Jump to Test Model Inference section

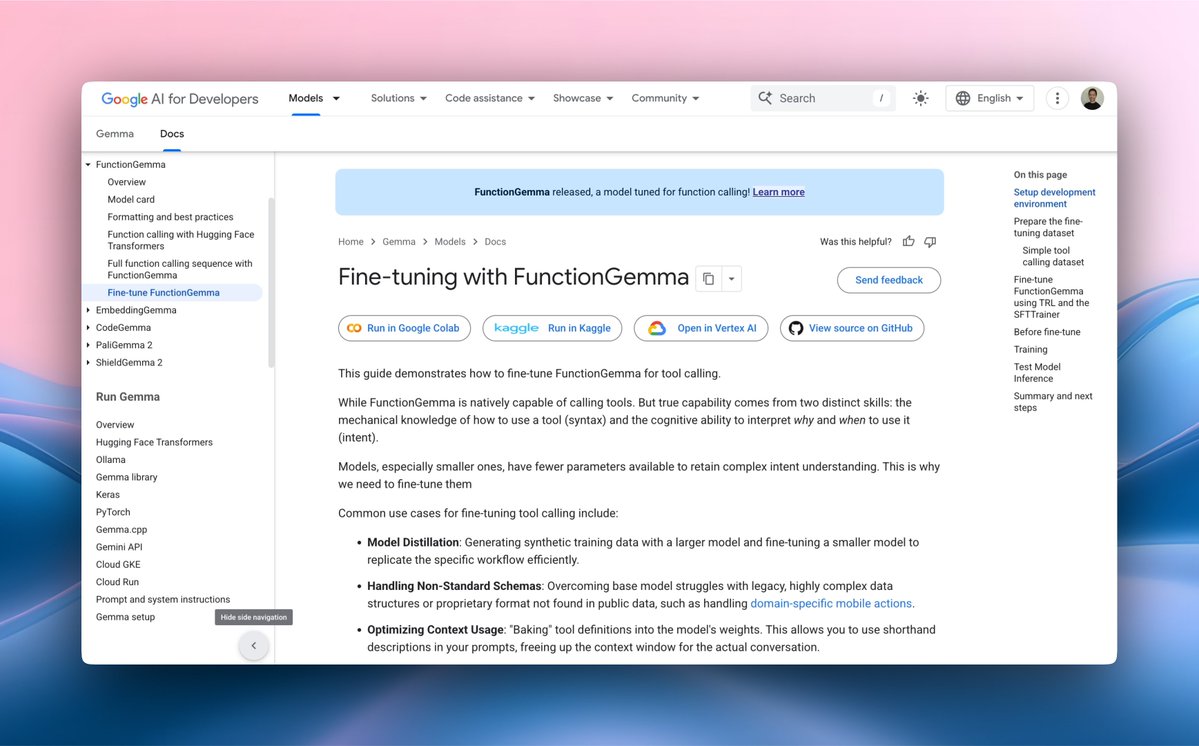(x=1037, y=373)
